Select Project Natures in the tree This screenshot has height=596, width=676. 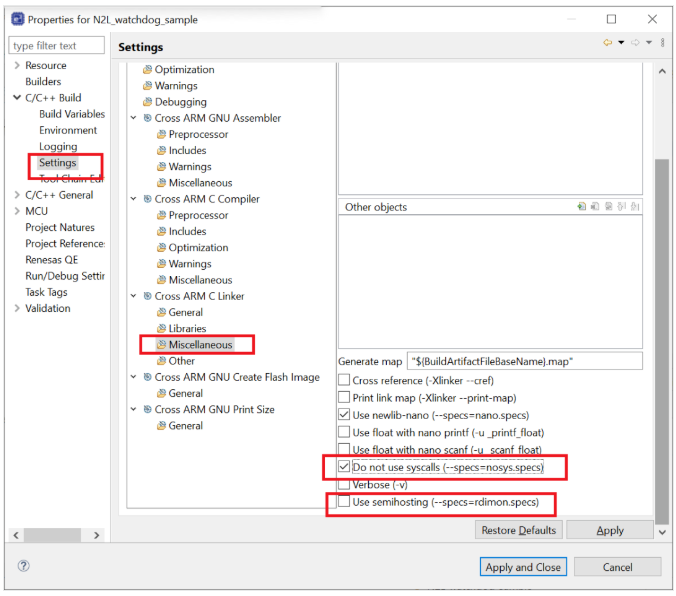[60, 227]
